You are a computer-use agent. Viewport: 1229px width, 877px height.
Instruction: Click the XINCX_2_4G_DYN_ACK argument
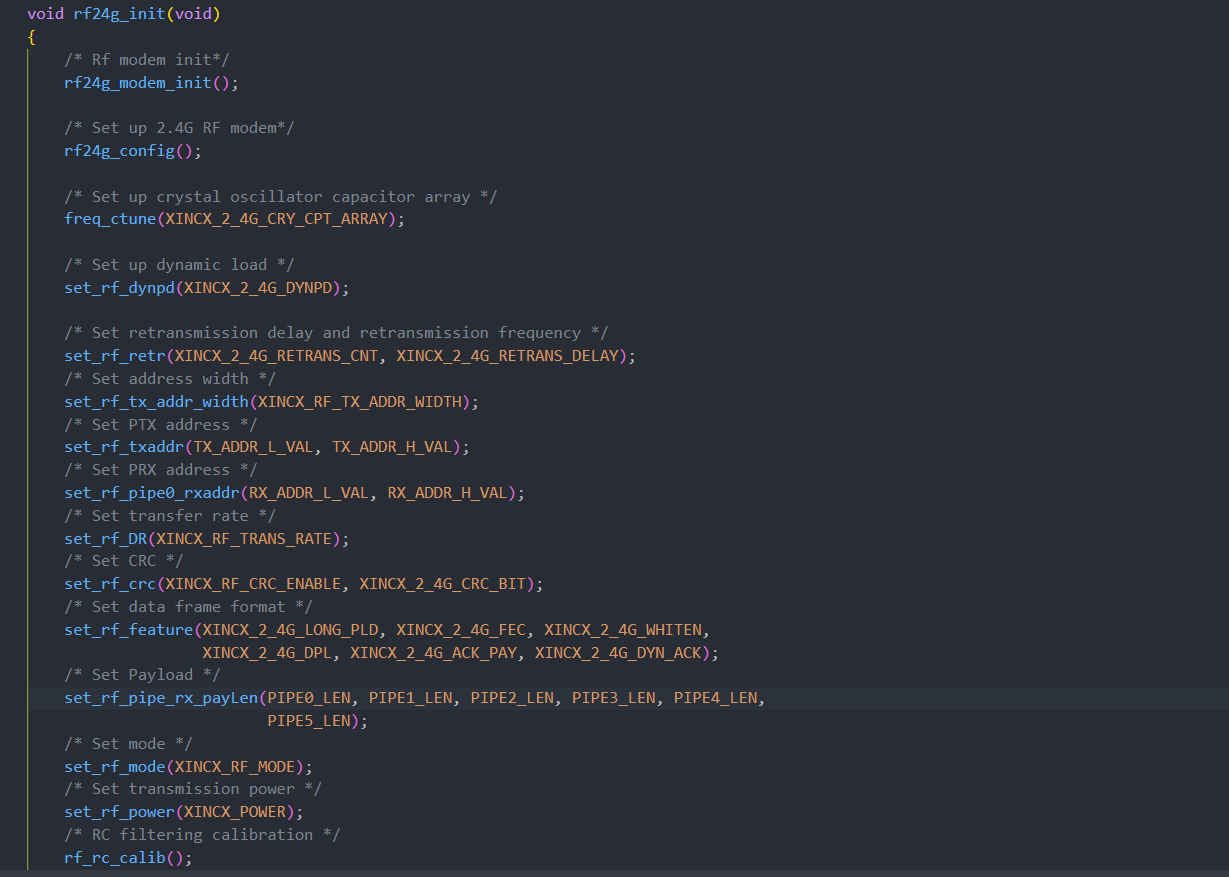(617, 653)
